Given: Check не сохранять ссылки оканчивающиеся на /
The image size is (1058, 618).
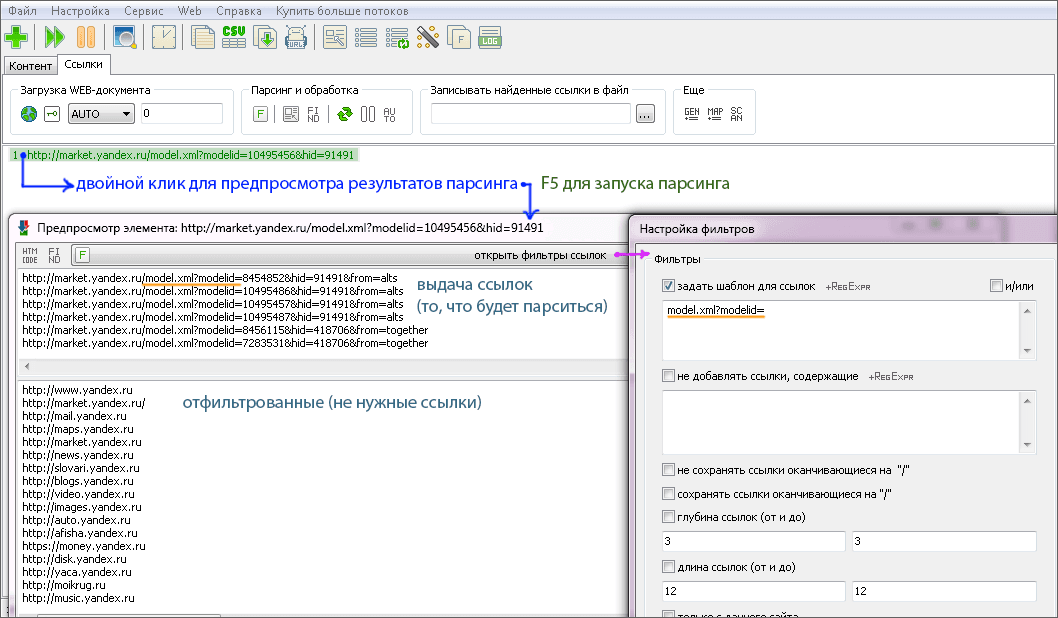Looking at the screenshot, I should (x=668, y=470).
